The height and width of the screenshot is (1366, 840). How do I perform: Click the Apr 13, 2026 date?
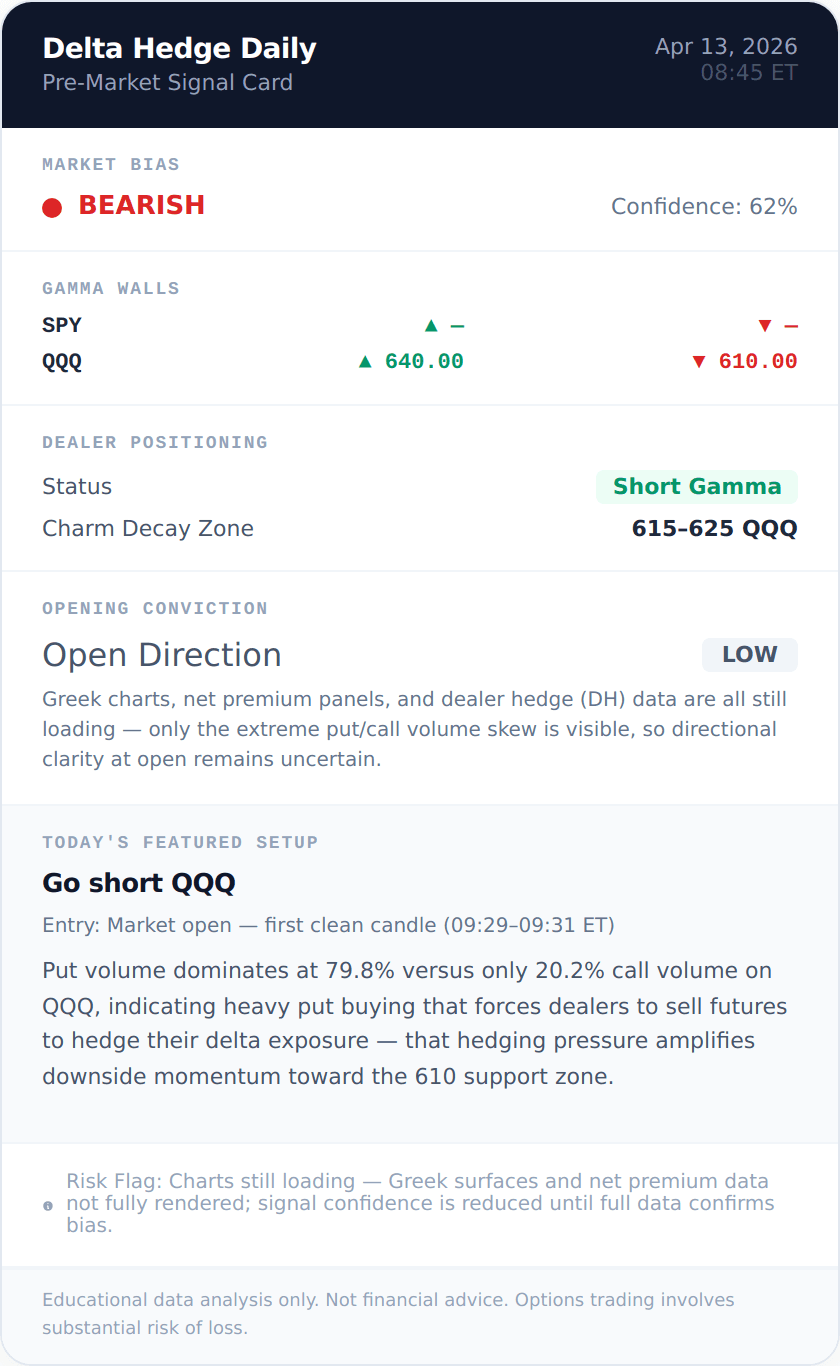726,47
